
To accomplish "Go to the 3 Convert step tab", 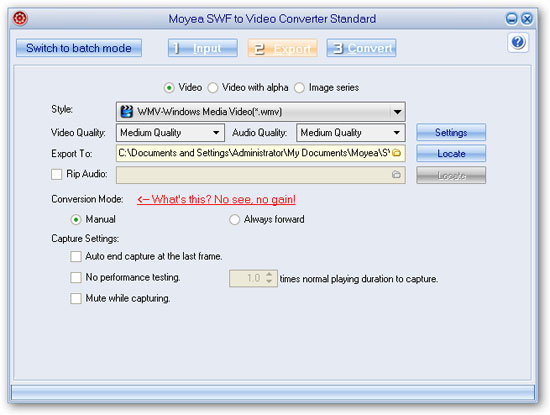I will point(362,48).
